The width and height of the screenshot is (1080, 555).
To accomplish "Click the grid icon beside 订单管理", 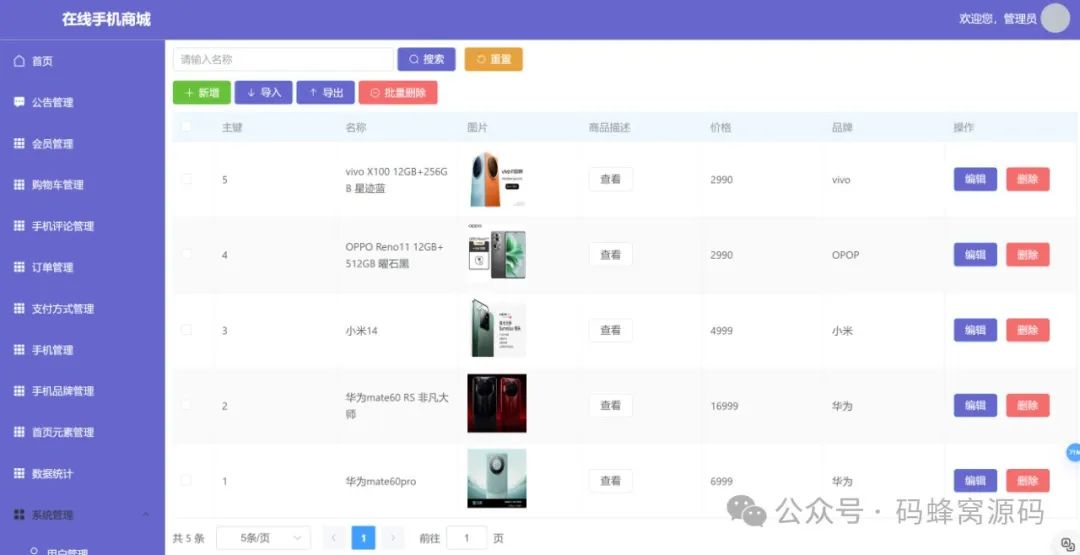I will point(19,267).
